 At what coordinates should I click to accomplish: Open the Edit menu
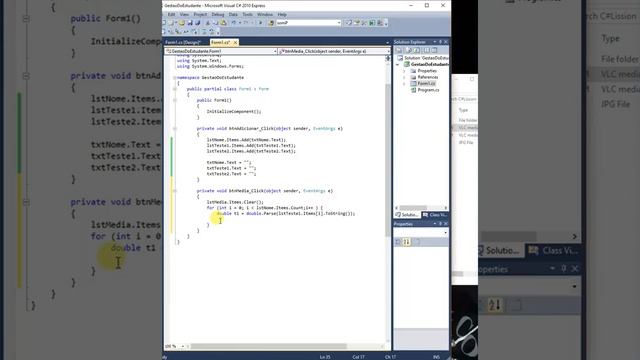(x=171, y=14)
